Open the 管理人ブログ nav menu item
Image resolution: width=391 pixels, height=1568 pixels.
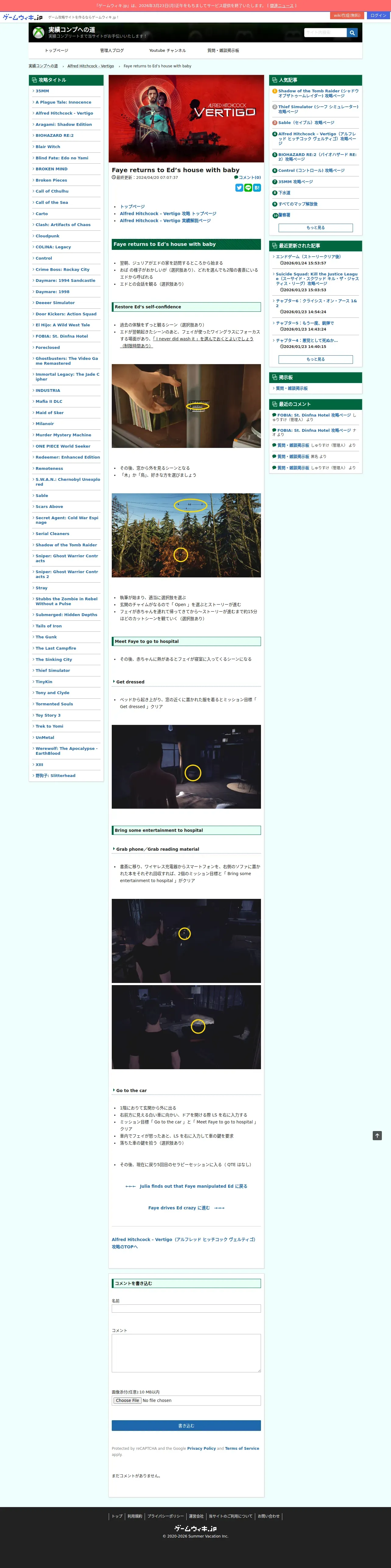112,51
